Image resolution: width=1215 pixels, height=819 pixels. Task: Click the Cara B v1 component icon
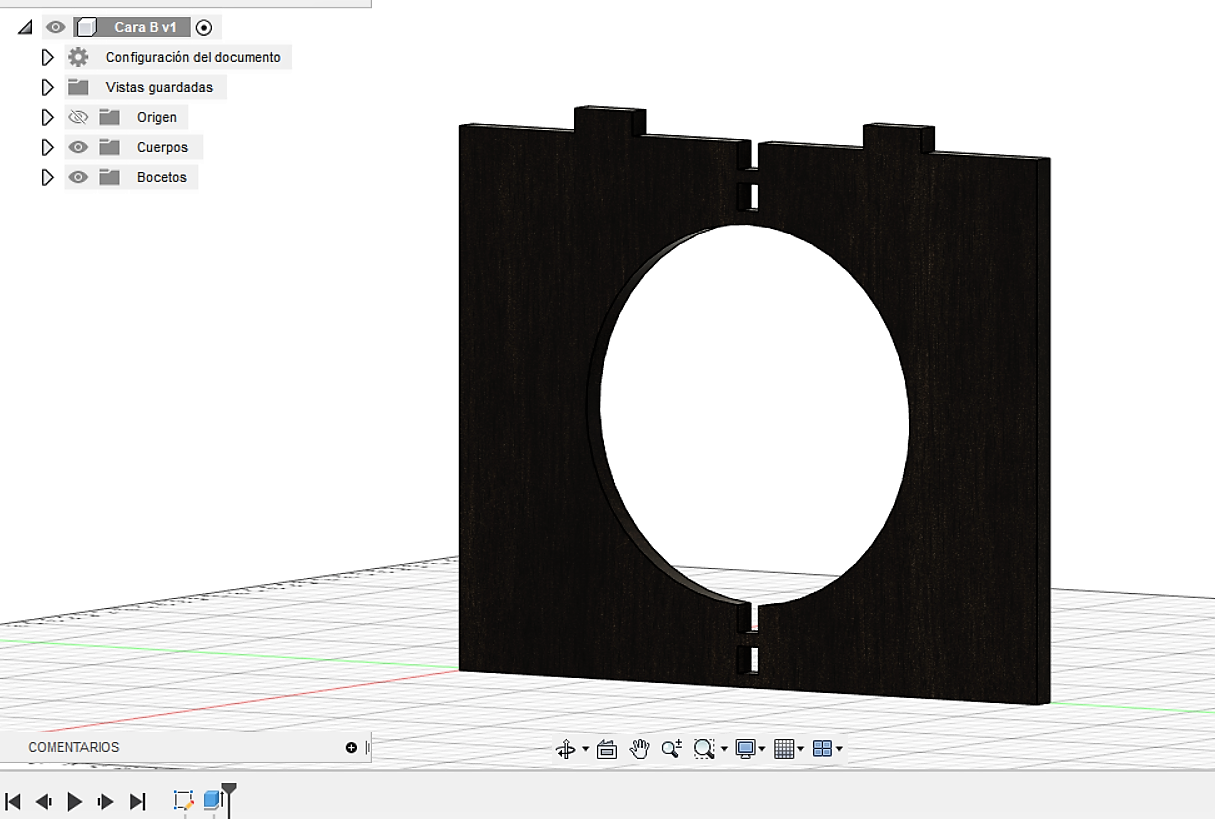pyautogui.click(x=87, y=28)
